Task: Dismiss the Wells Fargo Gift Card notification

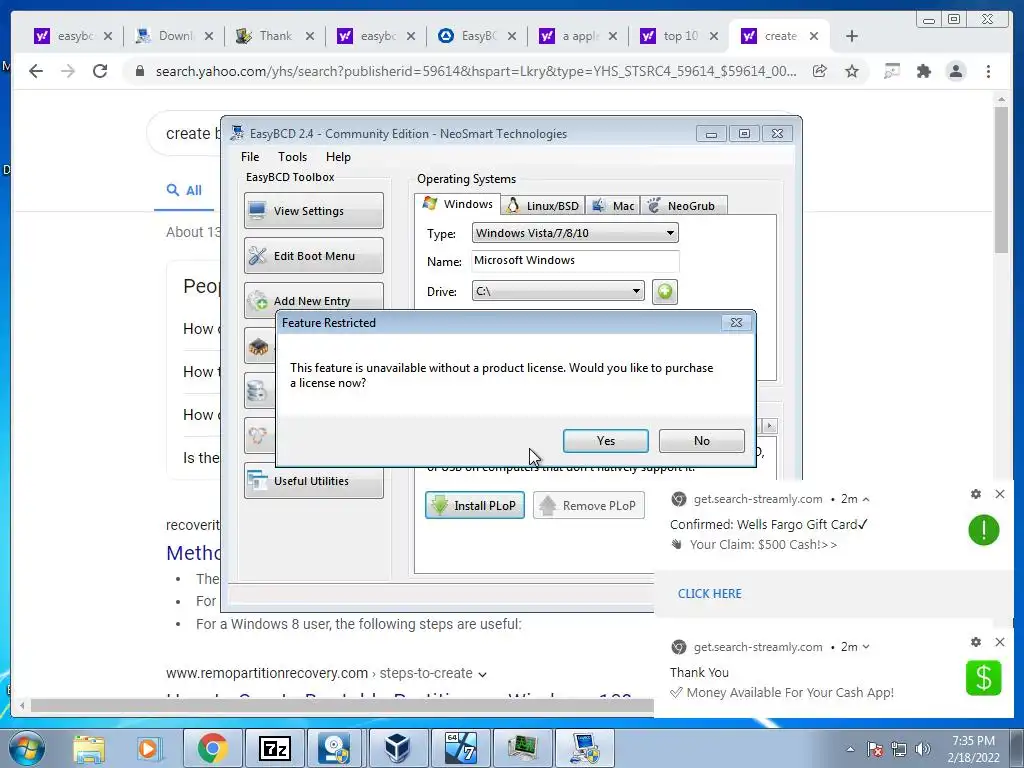Action: click(x=1000, y=494)
